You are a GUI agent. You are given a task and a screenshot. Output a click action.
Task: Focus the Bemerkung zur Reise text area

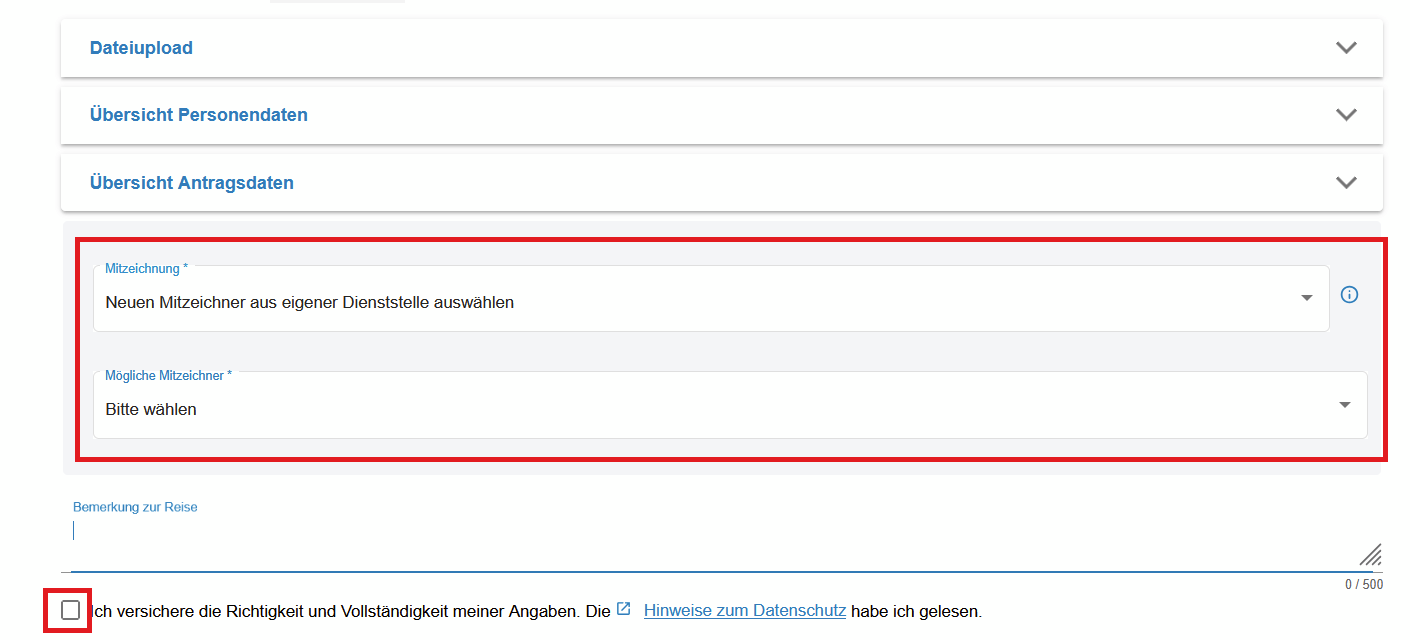click(x=700, y=540)
